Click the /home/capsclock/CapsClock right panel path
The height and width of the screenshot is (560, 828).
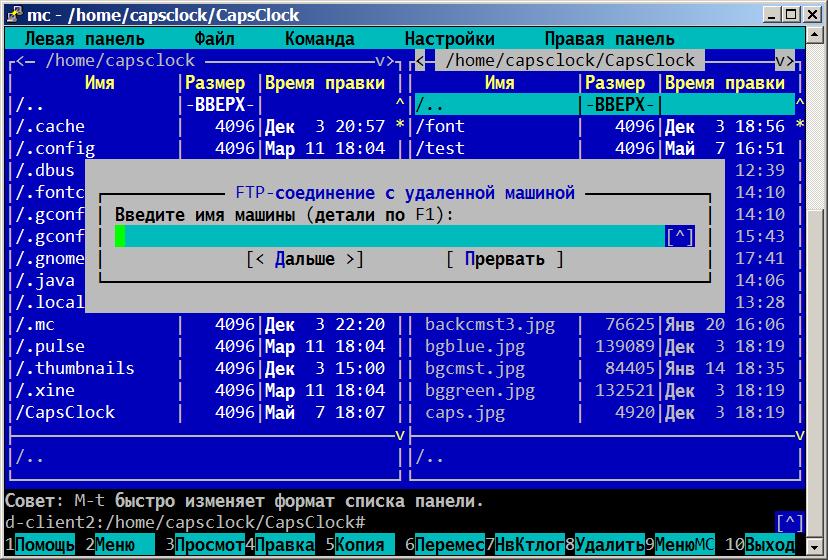570,61
